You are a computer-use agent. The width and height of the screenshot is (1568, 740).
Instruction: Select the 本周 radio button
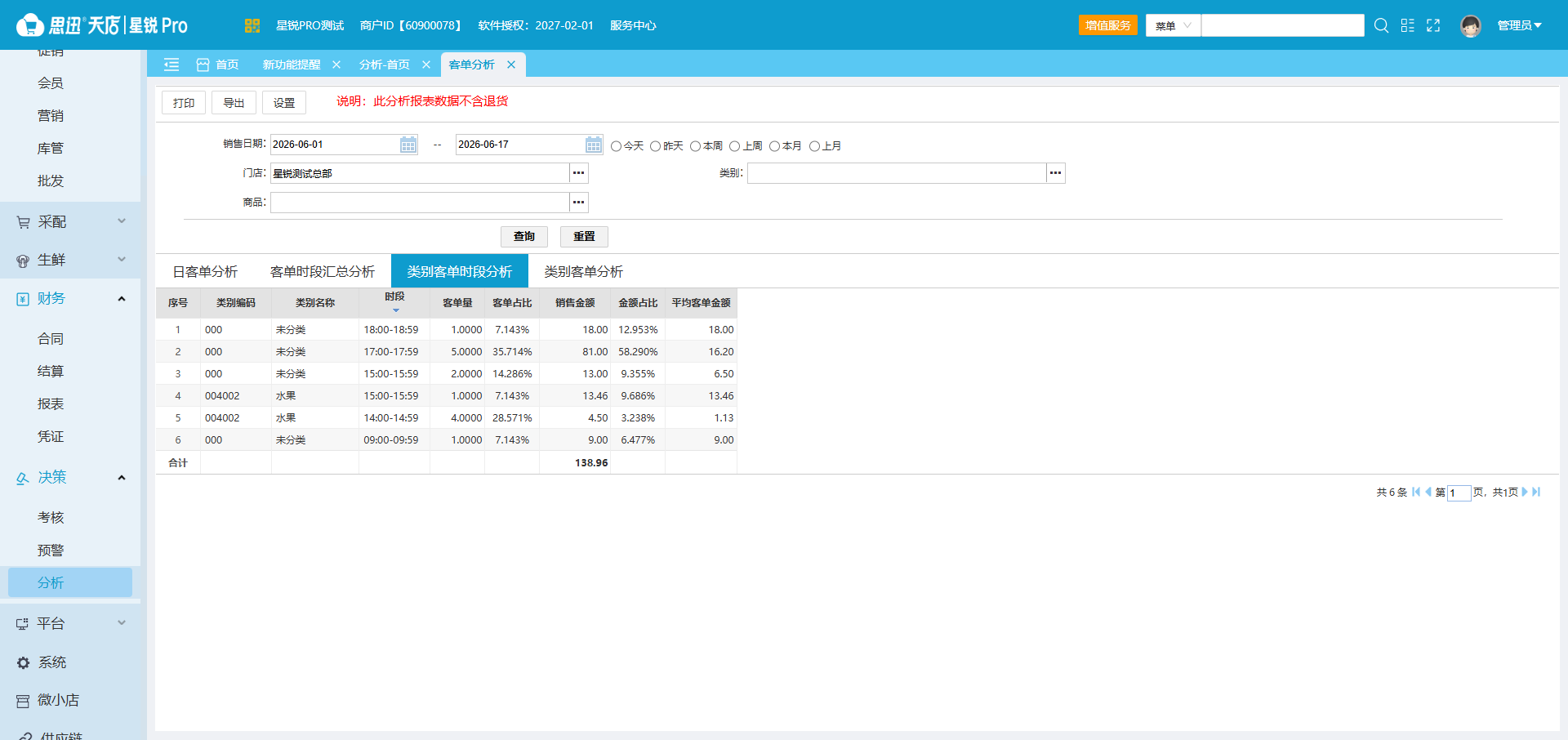coord(695,146)
